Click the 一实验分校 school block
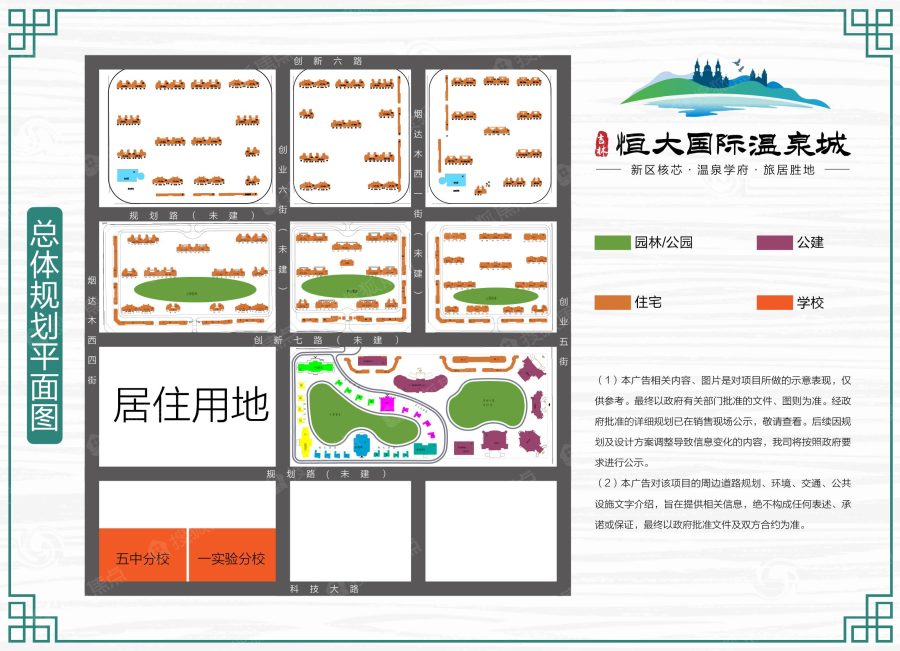 (232, 555)
